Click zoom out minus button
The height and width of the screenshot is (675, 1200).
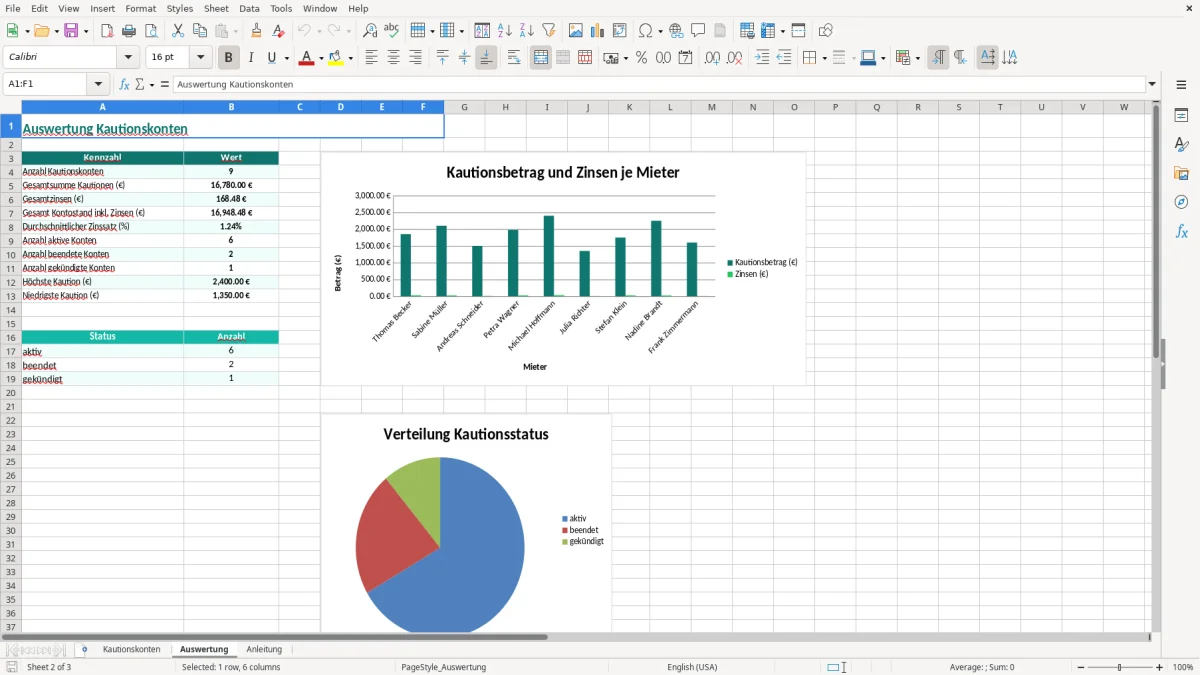[1081, 667]
